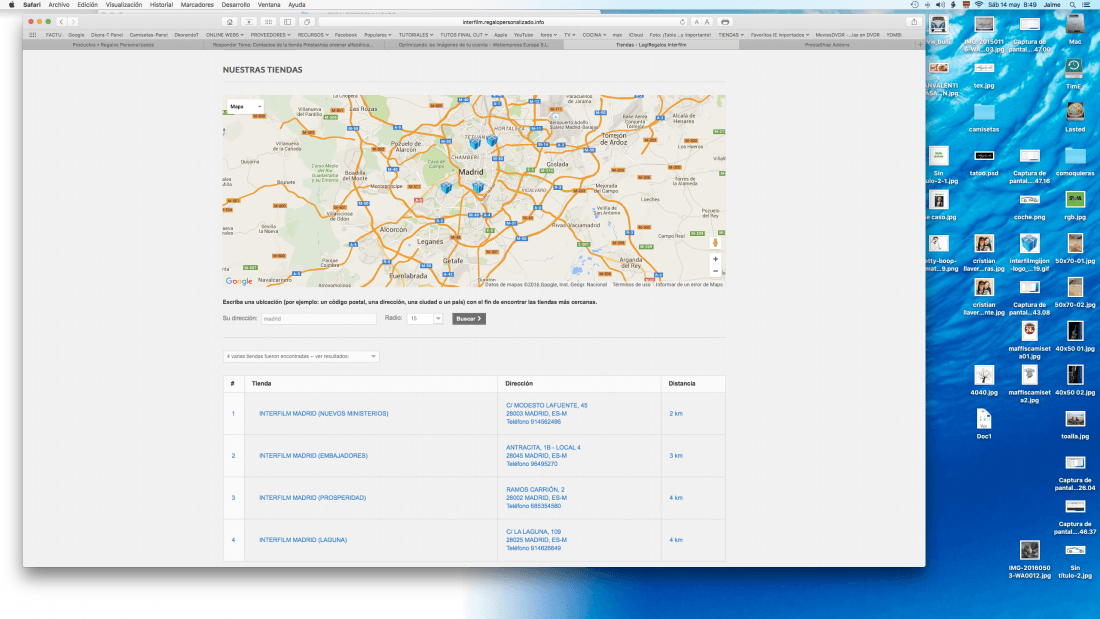Open a new Safari tab with plus
1100x619 pixels.
tap(920, 45)
